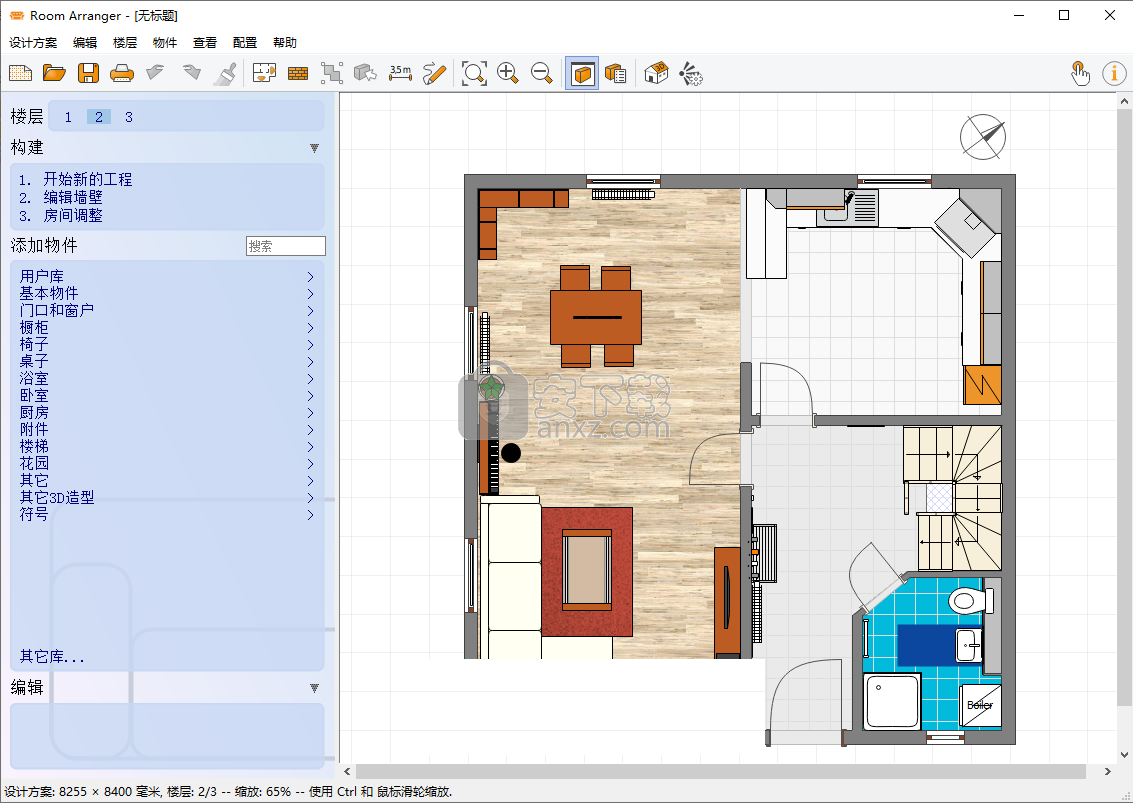Image resolution: width=1133 pixels, height=803 pixels.
Task: Expand the 椅子 category
Action: (167, 345)
